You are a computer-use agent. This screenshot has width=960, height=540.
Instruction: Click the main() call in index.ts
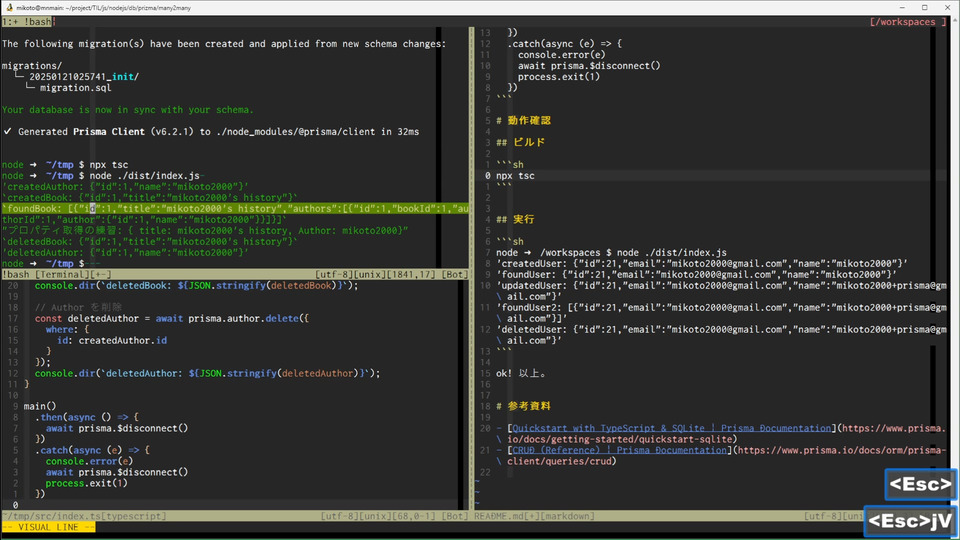[40, 406]
